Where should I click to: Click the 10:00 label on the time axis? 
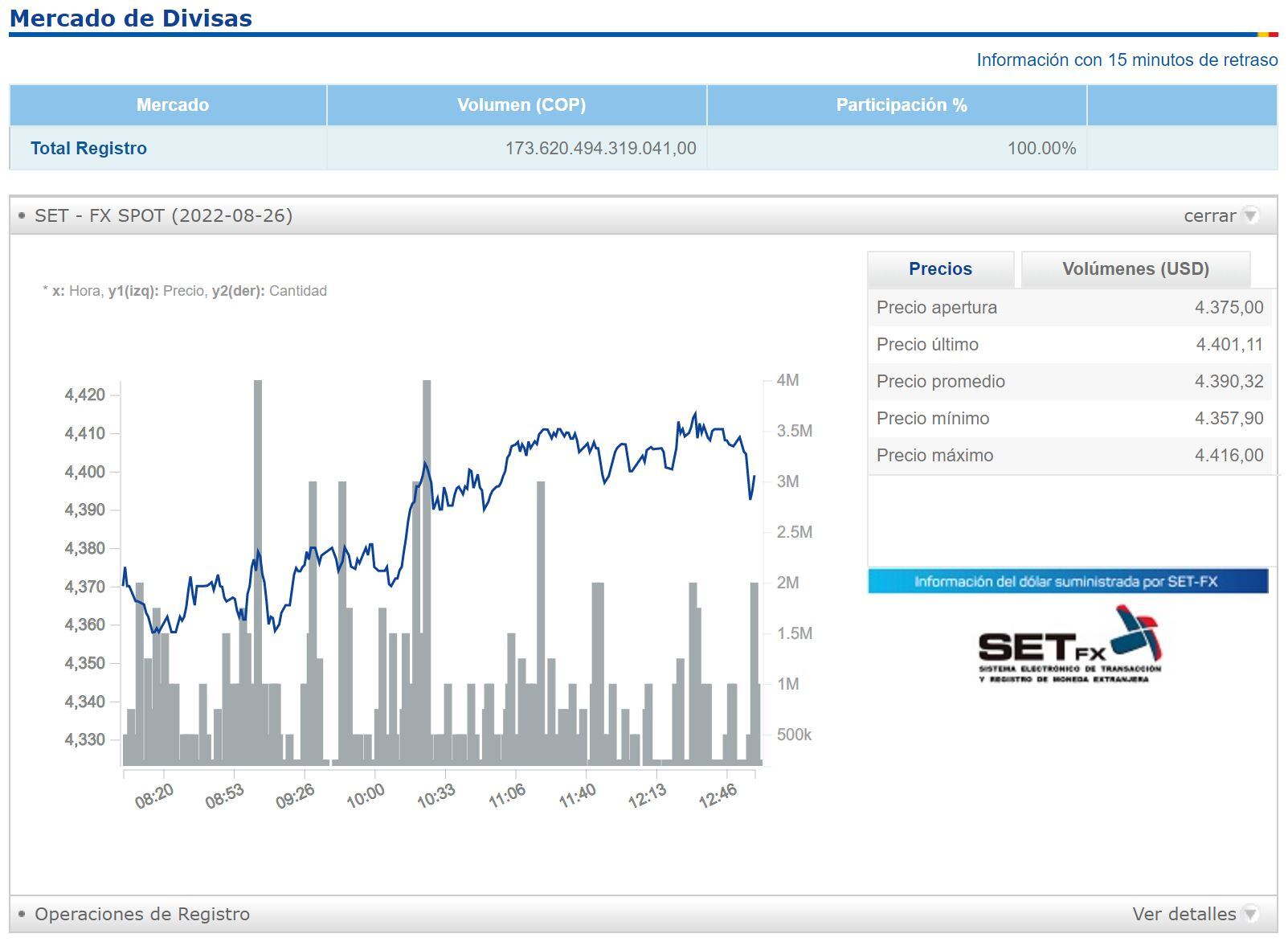[x=366, y=796]
